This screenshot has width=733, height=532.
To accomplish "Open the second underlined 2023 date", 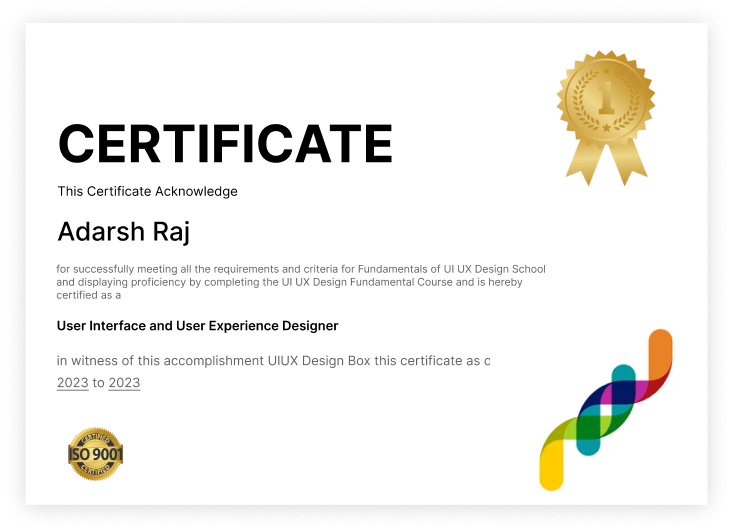I will 124,383.
